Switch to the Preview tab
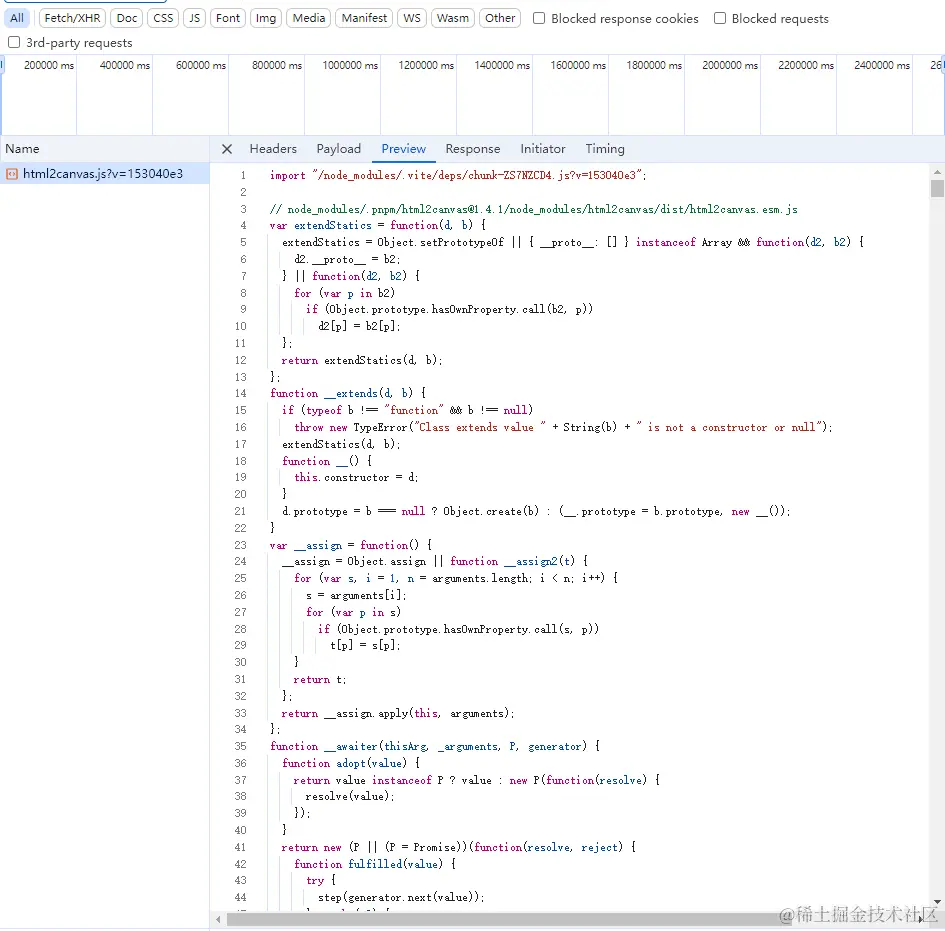 coord(403,149)
